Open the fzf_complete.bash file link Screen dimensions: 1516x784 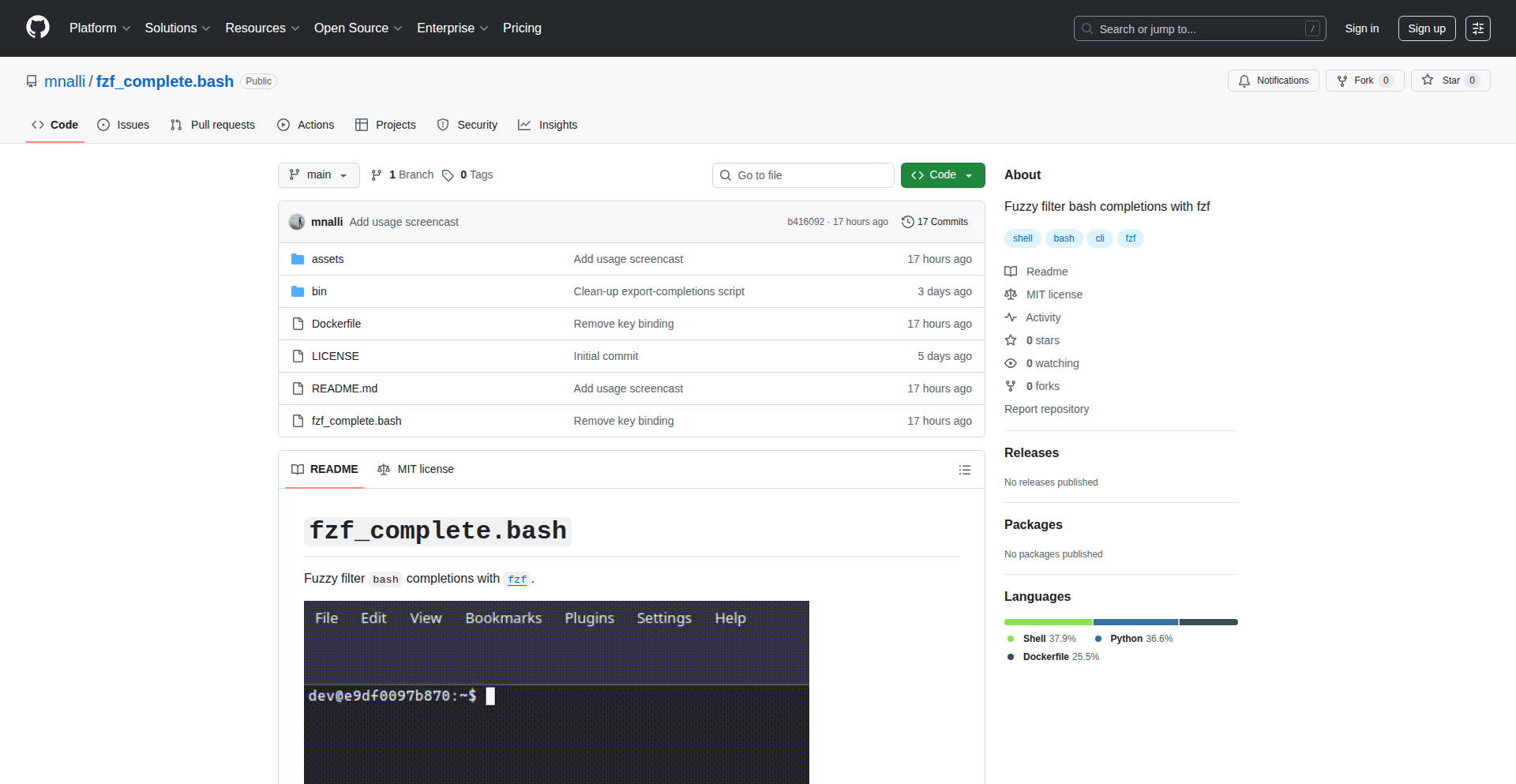(x=356, y=421)
